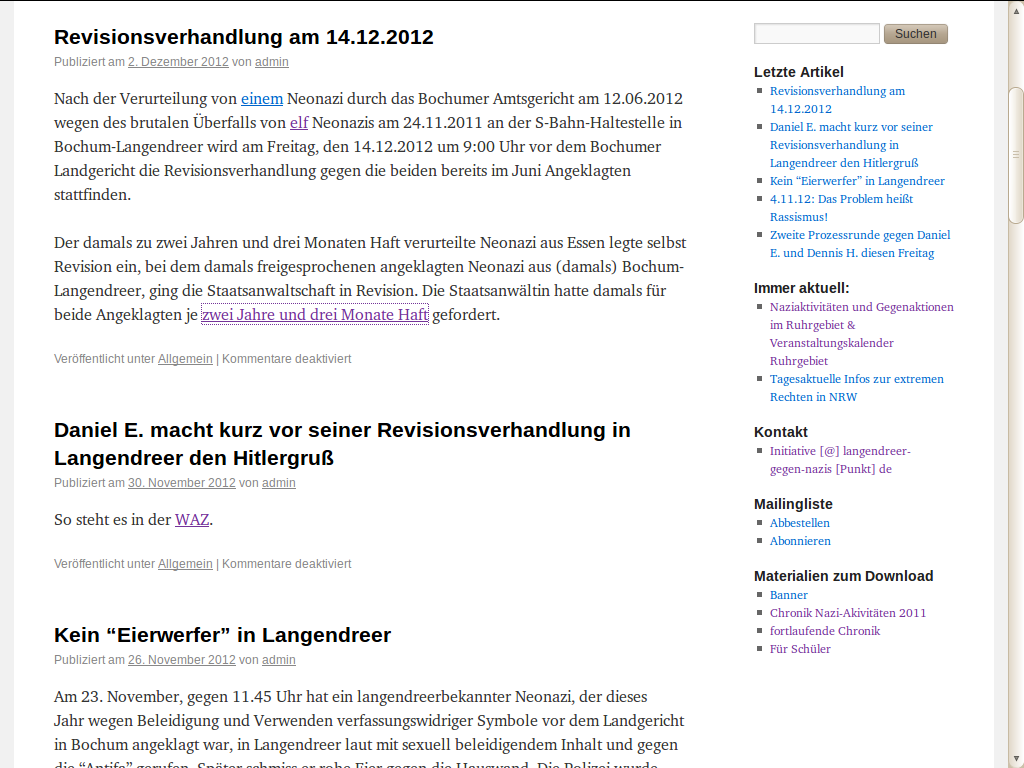
Task: Open the 'Revisionsverhandlung am 14.12.2012' post title
Action: [x=243, y=37]
